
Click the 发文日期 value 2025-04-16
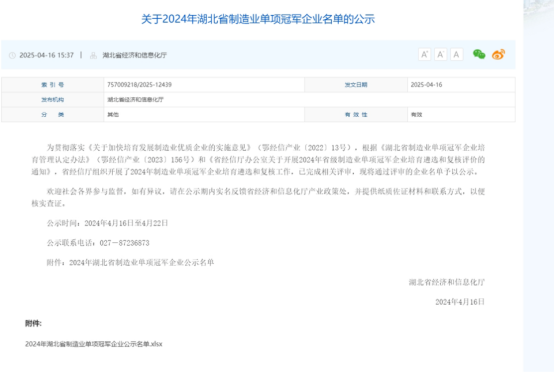426,85
